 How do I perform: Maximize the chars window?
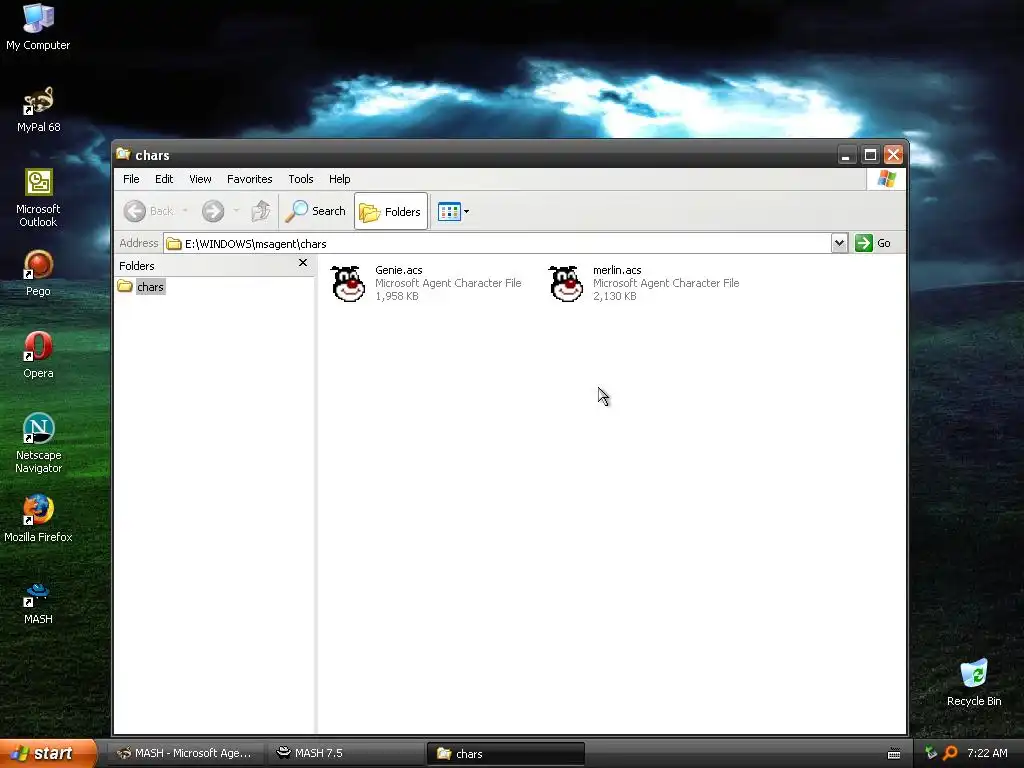[x=870, y=155]
